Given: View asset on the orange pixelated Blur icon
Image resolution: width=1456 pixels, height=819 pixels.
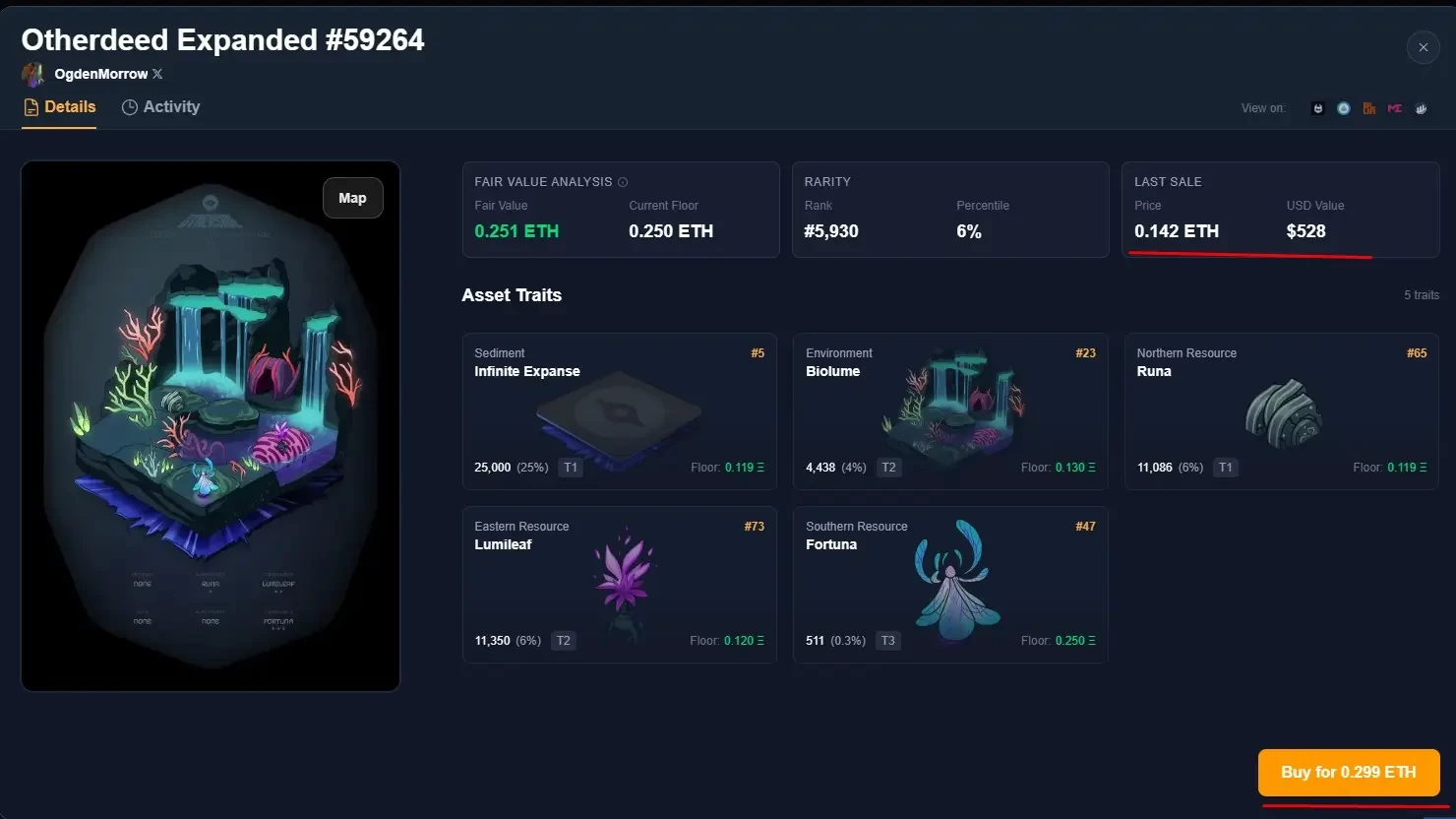Looking at the screenshot, I should [x=1368, y=108].
